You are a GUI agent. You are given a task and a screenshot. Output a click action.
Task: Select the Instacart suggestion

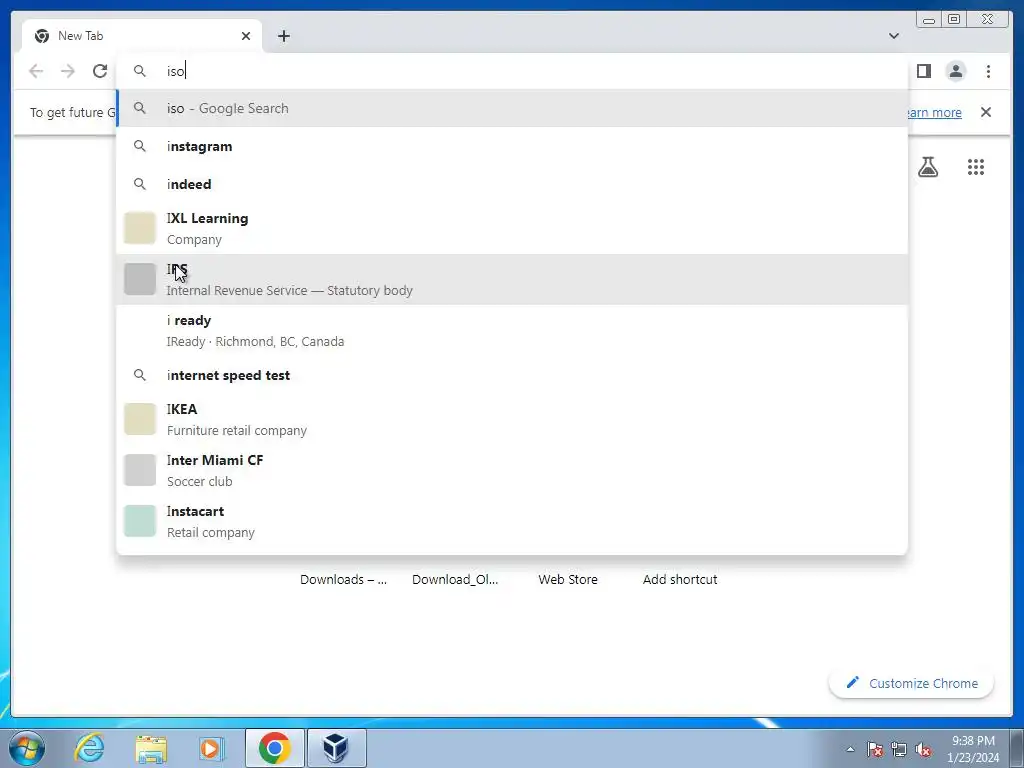click(x=512, y=521)
